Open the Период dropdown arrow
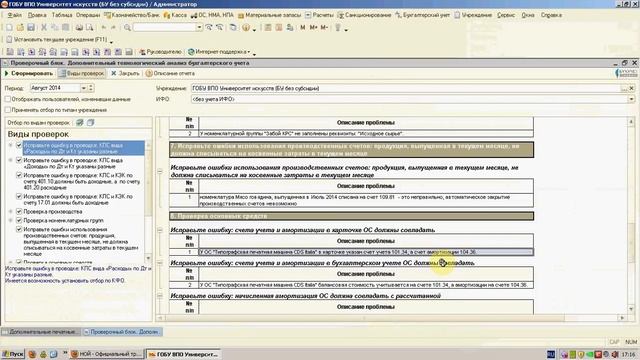Viewport: 640px width, 360px height. coord(84,88)
